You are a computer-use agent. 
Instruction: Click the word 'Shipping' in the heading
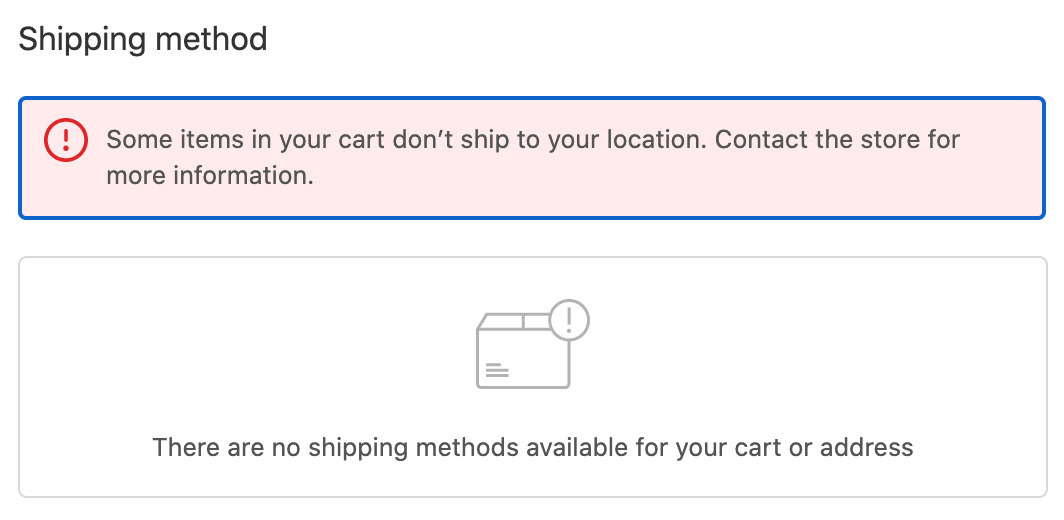tap(82, 39)
